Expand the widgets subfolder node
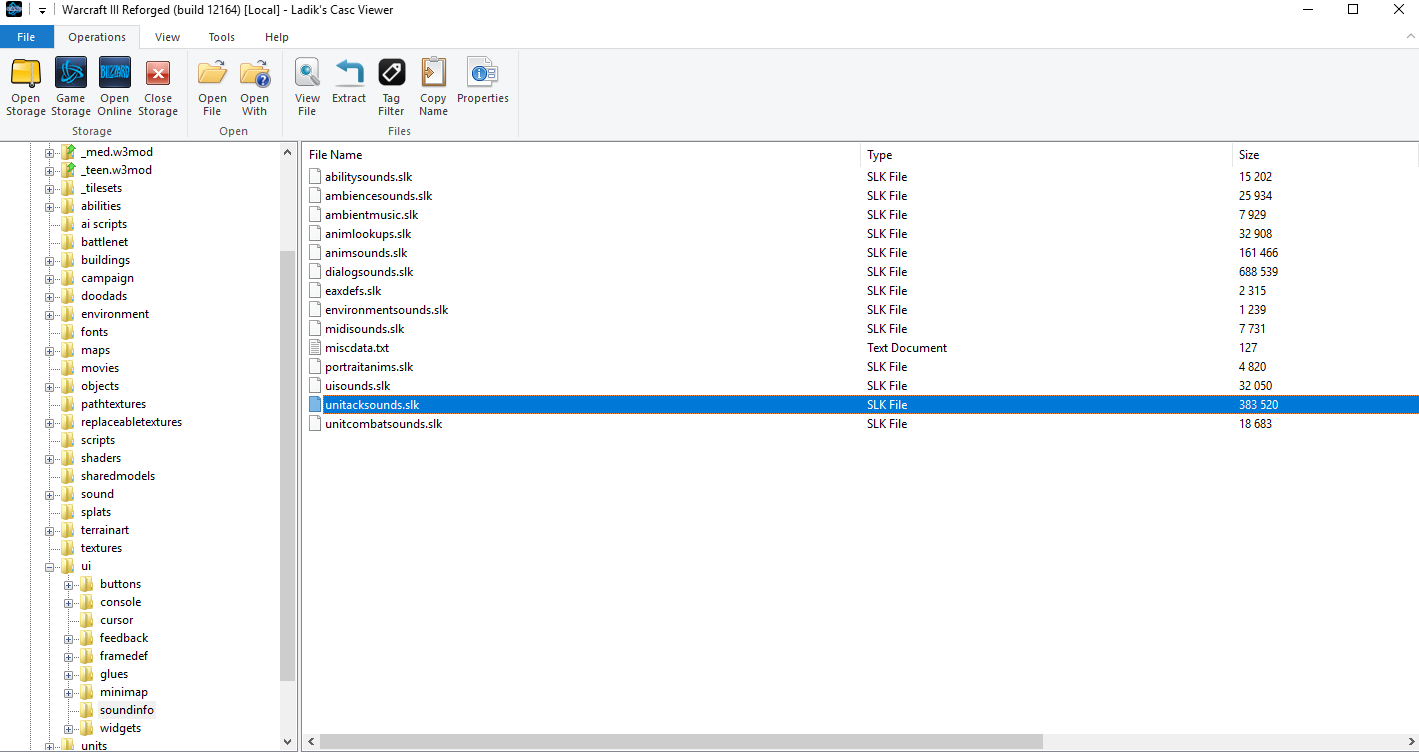1419x752 pixels. pyautogui.click(x=68, y=728)
